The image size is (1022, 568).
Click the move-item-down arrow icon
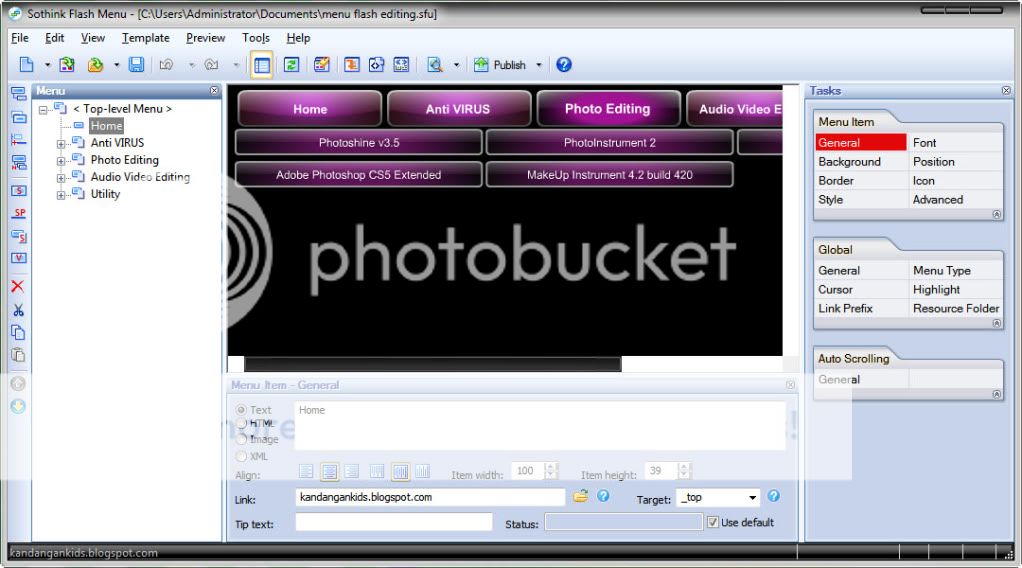18,406
